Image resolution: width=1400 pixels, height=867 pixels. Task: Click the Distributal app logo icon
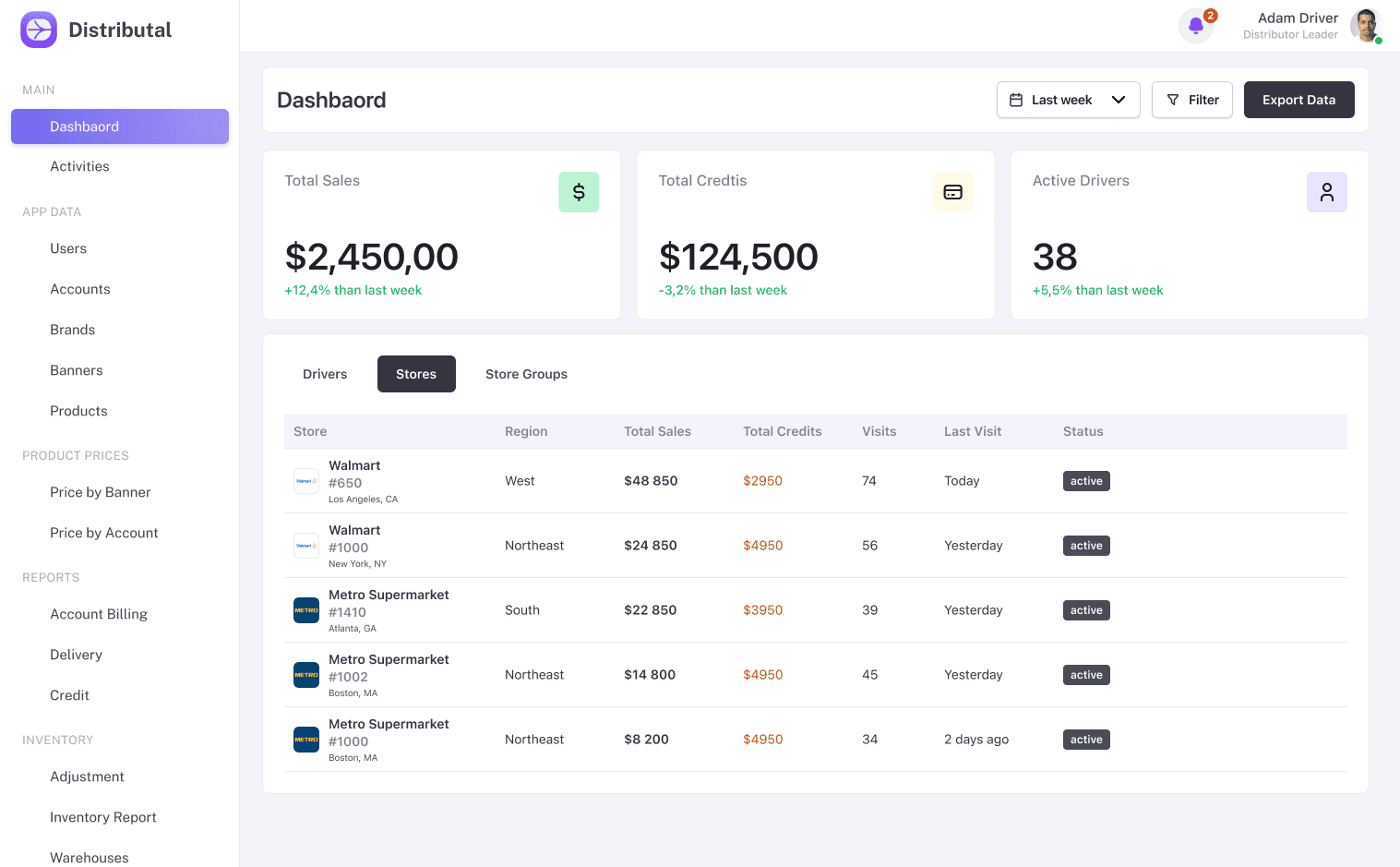click(x=38, y=29)
